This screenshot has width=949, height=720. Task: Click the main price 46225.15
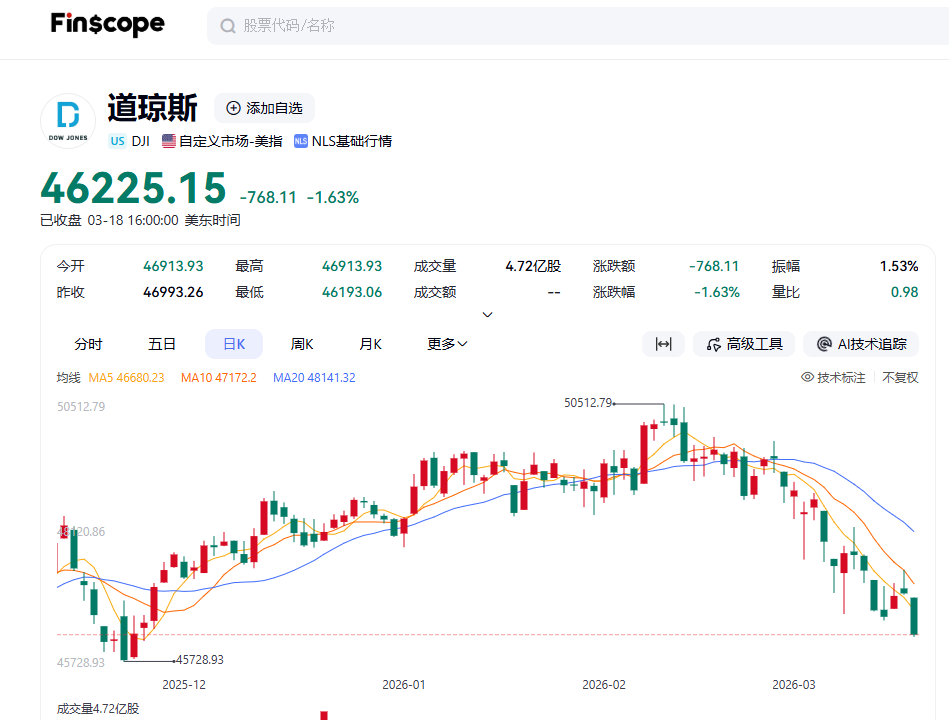[133, 188]
